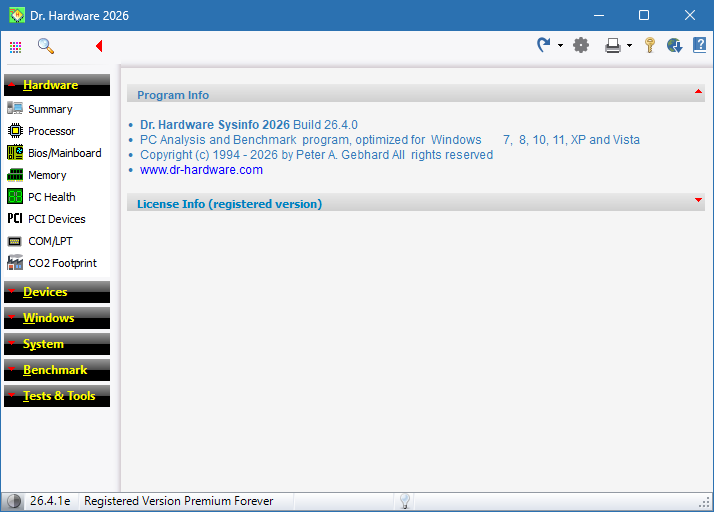
Task: Click the PCI logo icon
Action: point(15,219)
